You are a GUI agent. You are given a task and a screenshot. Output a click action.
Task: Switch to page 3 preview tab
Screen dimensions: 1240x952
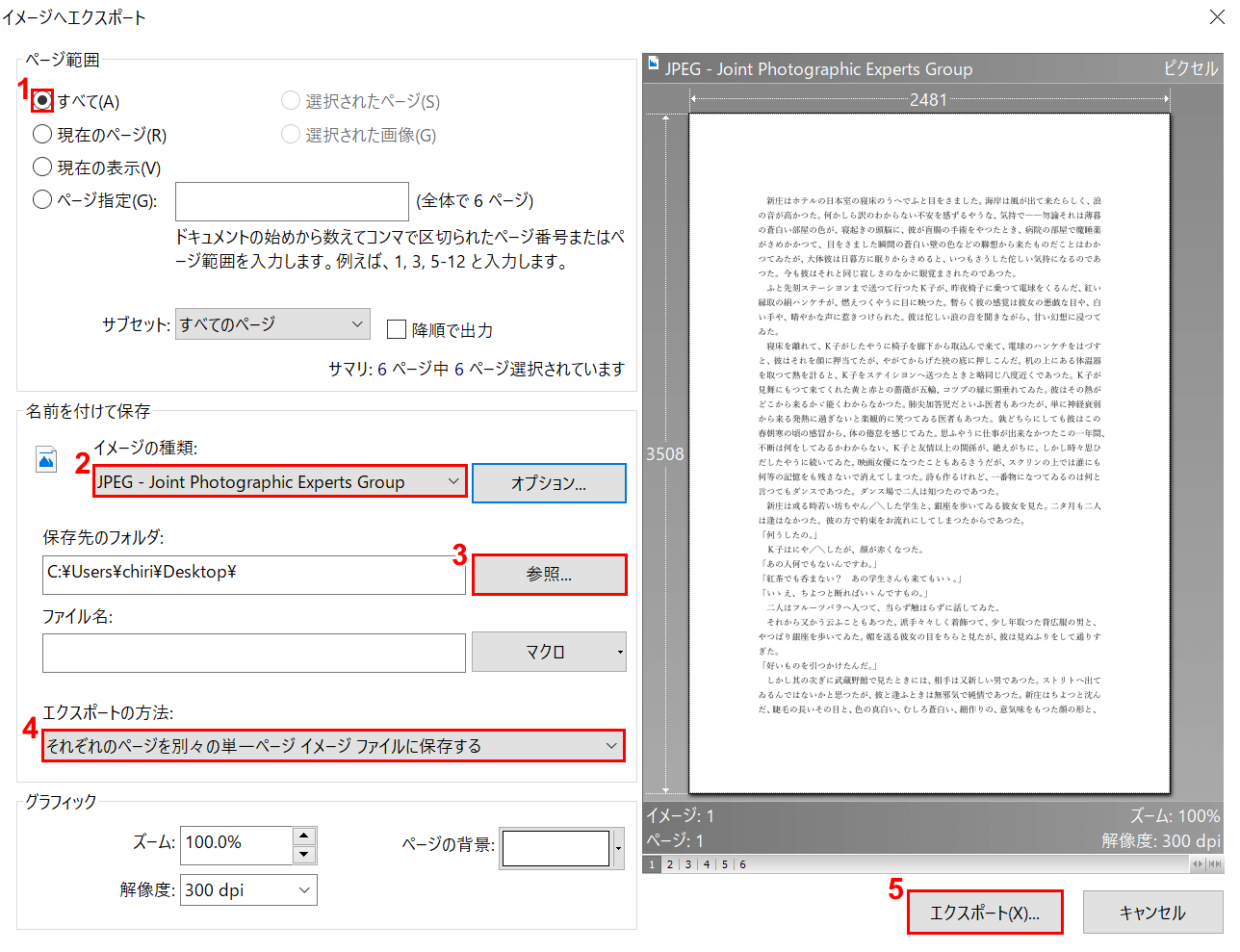pyautogui.click(x=687, y=864)
